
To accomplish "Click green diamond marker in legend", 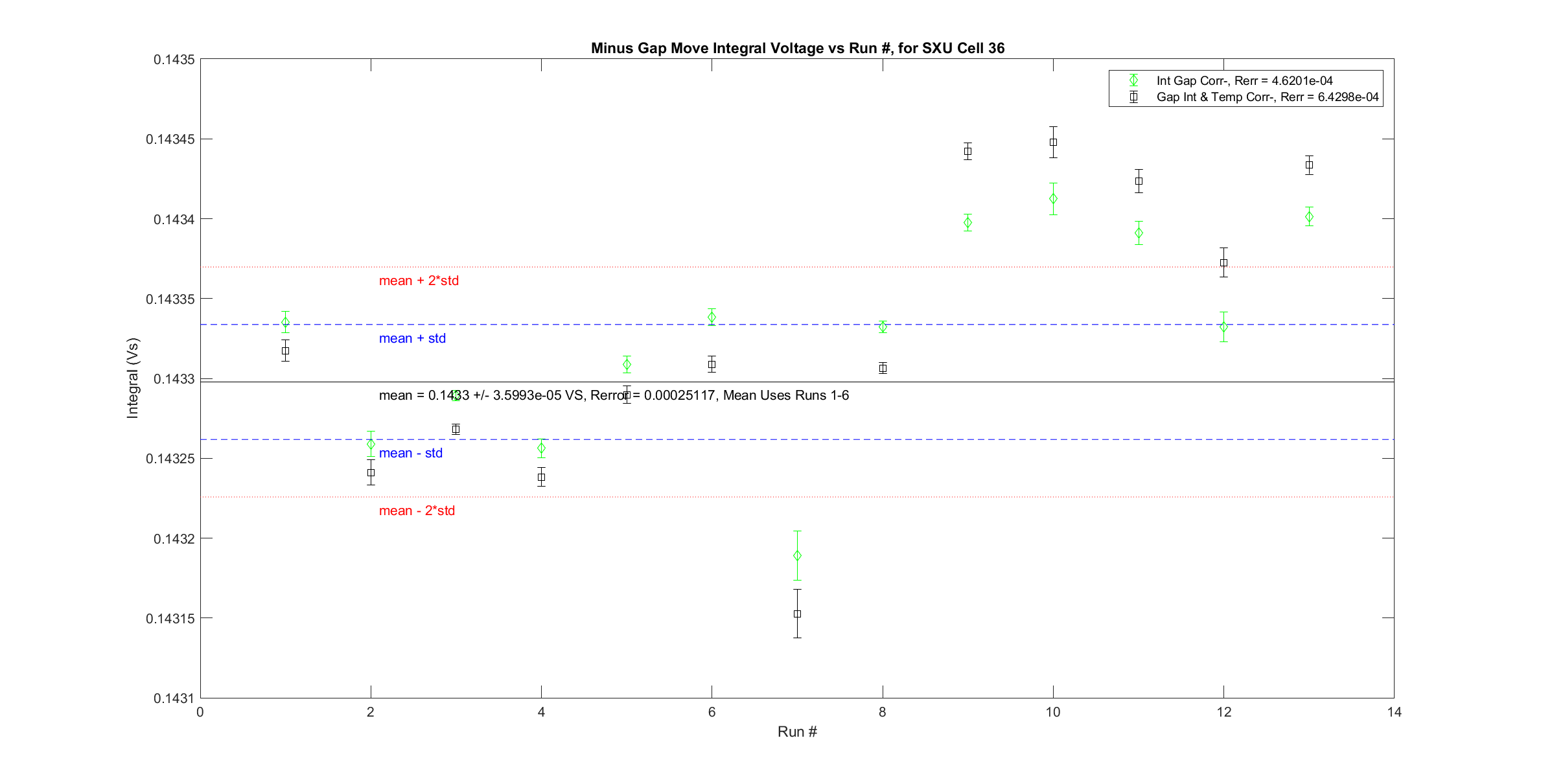I will coord(1133,80).
